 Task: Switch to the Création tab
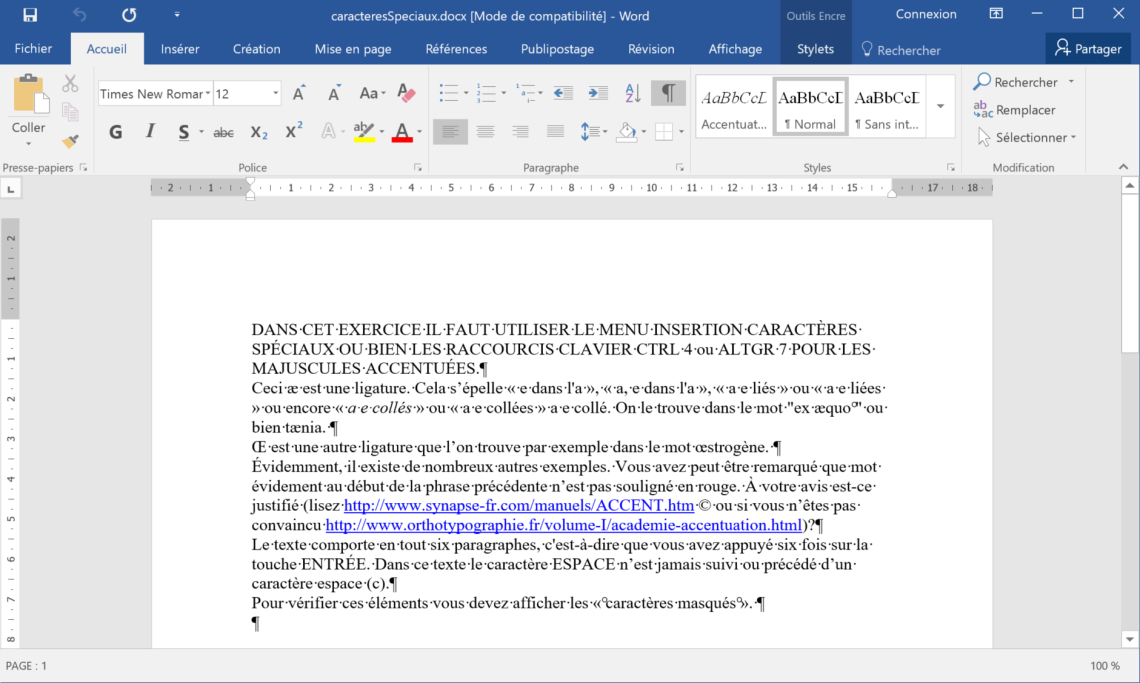[x=257, y=49]
